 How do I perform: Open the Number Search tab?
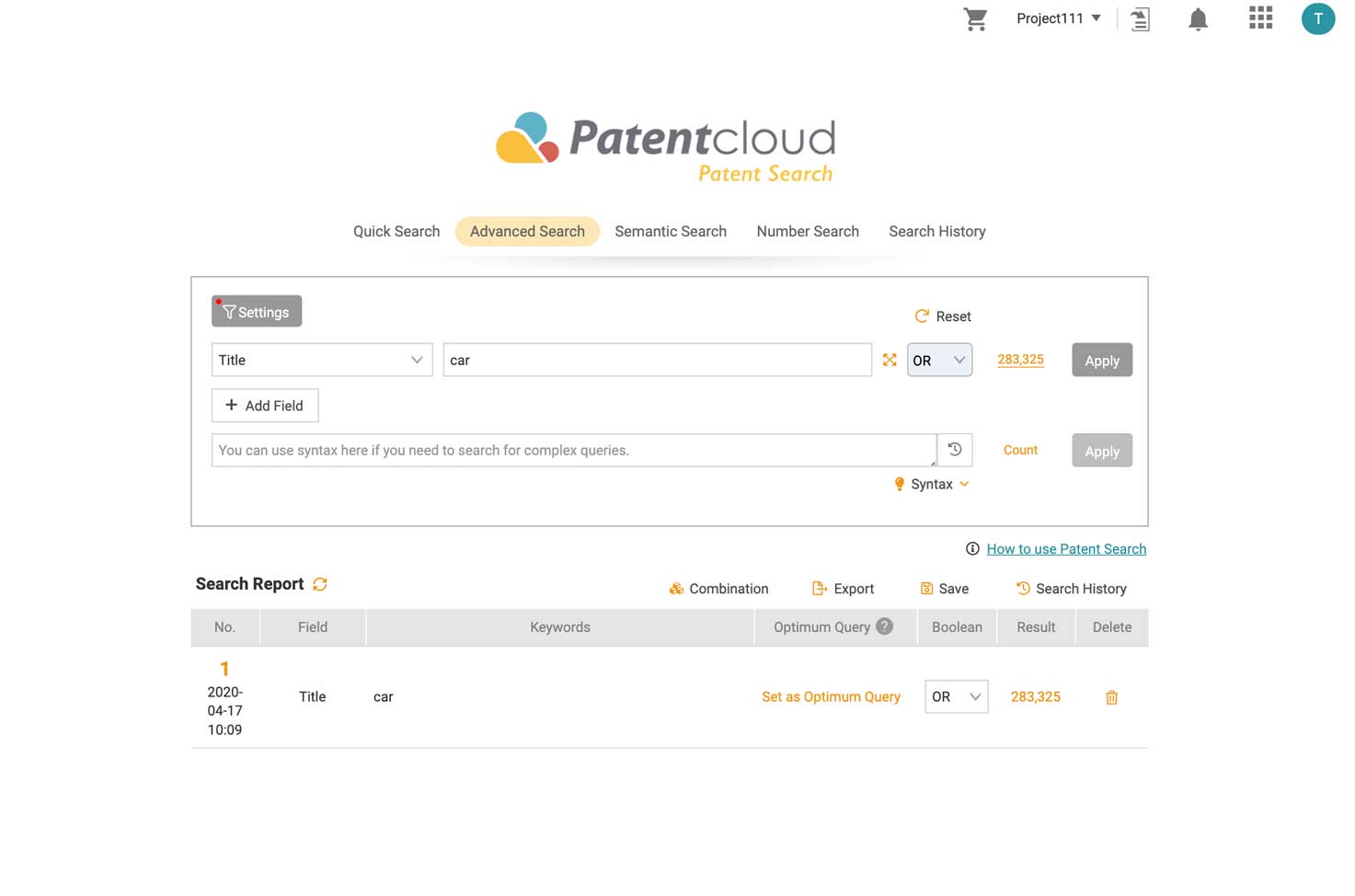click(808, 231)
